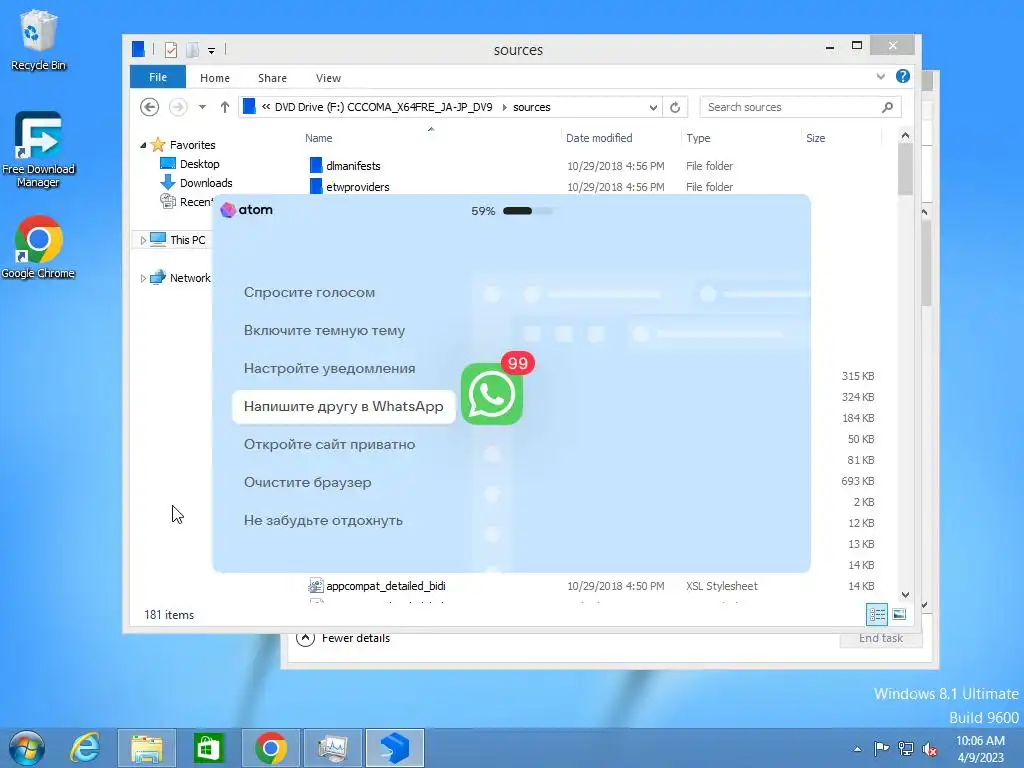Go up one folder level

pos(225,106)
